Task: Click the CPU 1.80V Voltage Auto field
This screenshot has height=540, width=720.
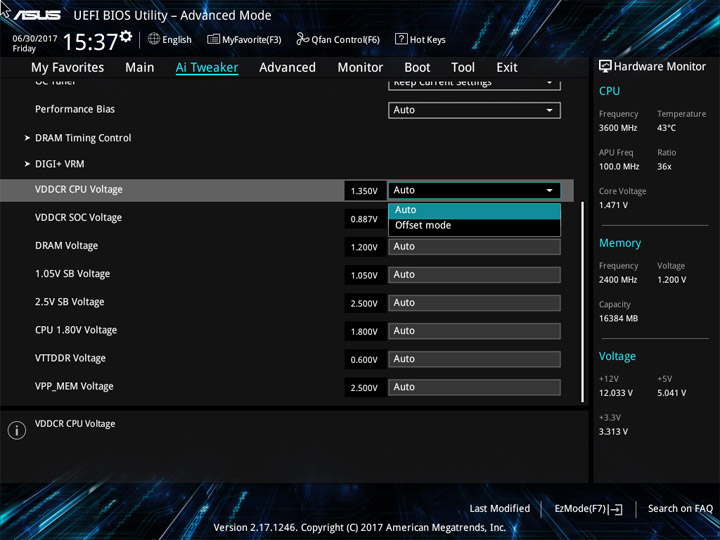Action: tap(474, 331)
